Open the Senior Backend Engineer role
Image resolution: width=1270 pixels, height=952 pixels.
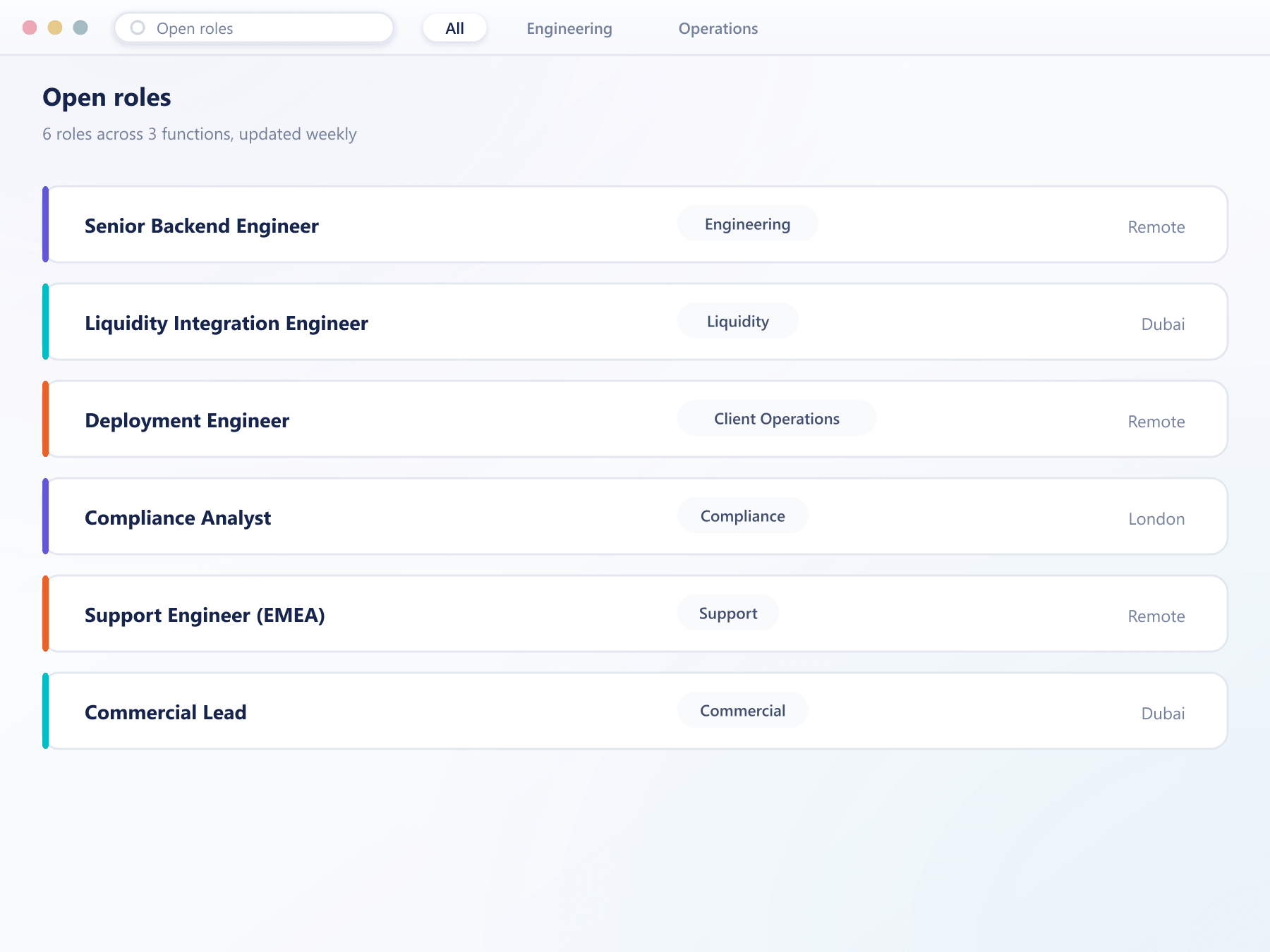point(635,225)
